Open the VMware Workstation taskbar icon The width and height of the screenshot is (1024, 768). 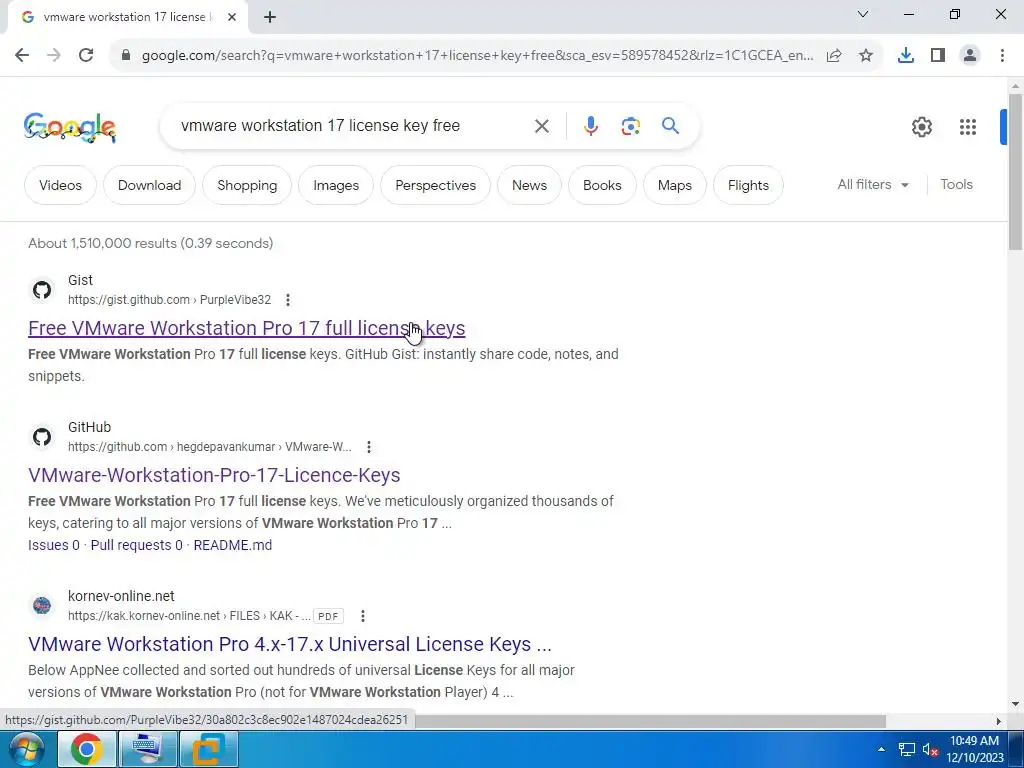(208, 749)
